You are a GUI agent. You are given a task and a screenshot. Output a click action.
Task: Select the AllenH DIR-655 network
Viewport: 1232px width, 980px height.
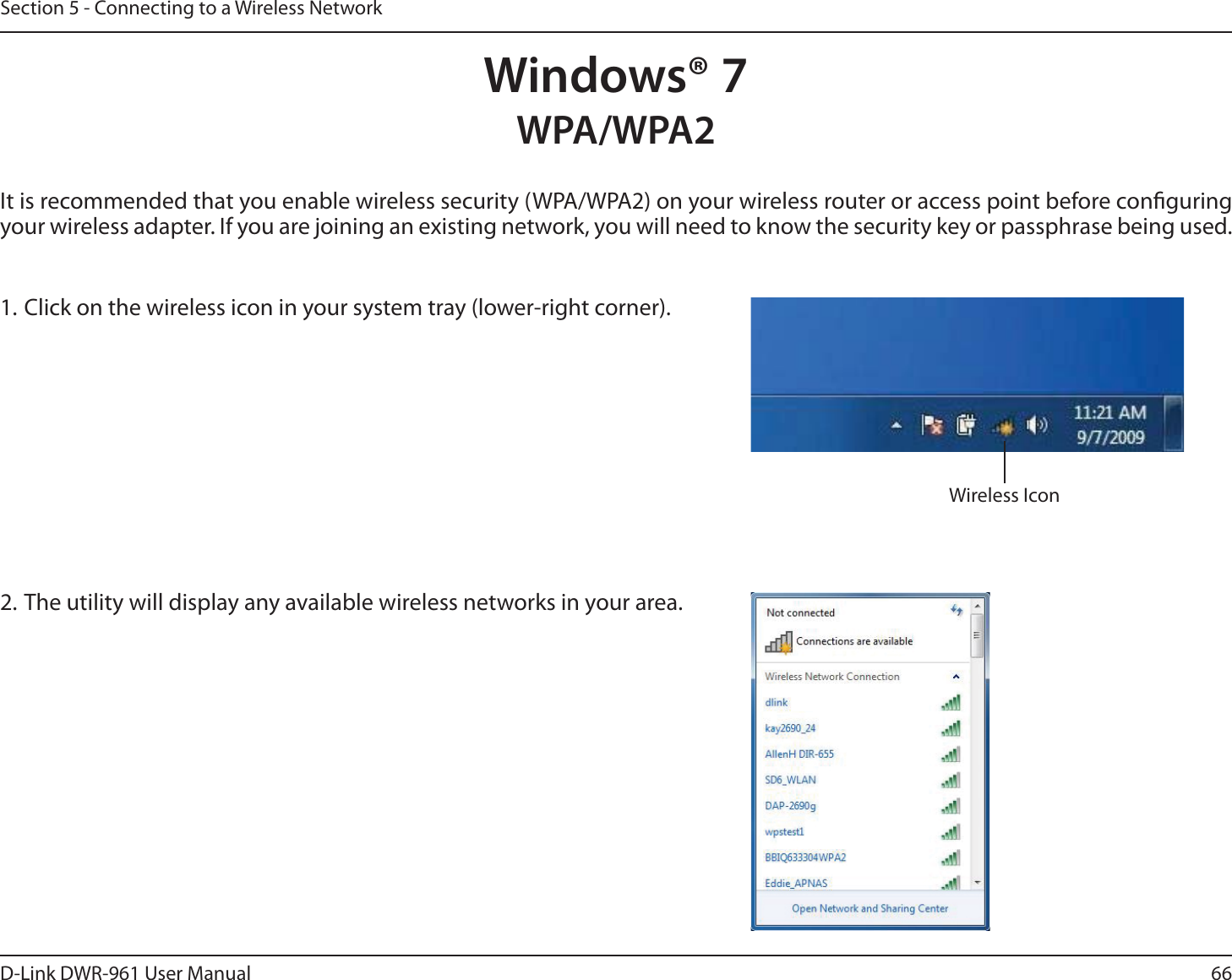861,754
